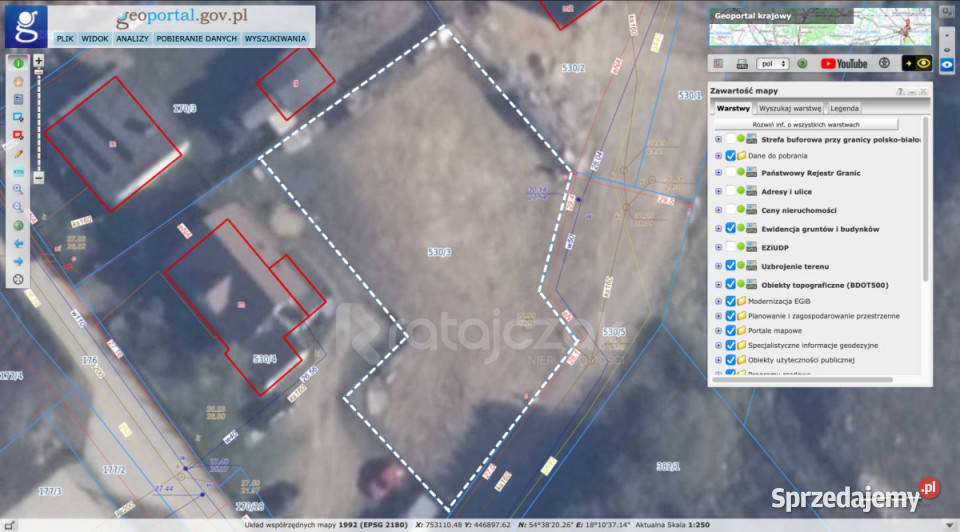This screenshot has width=960, height=532.
Task: Click the zoom in plus button
Action: (39, 60)
